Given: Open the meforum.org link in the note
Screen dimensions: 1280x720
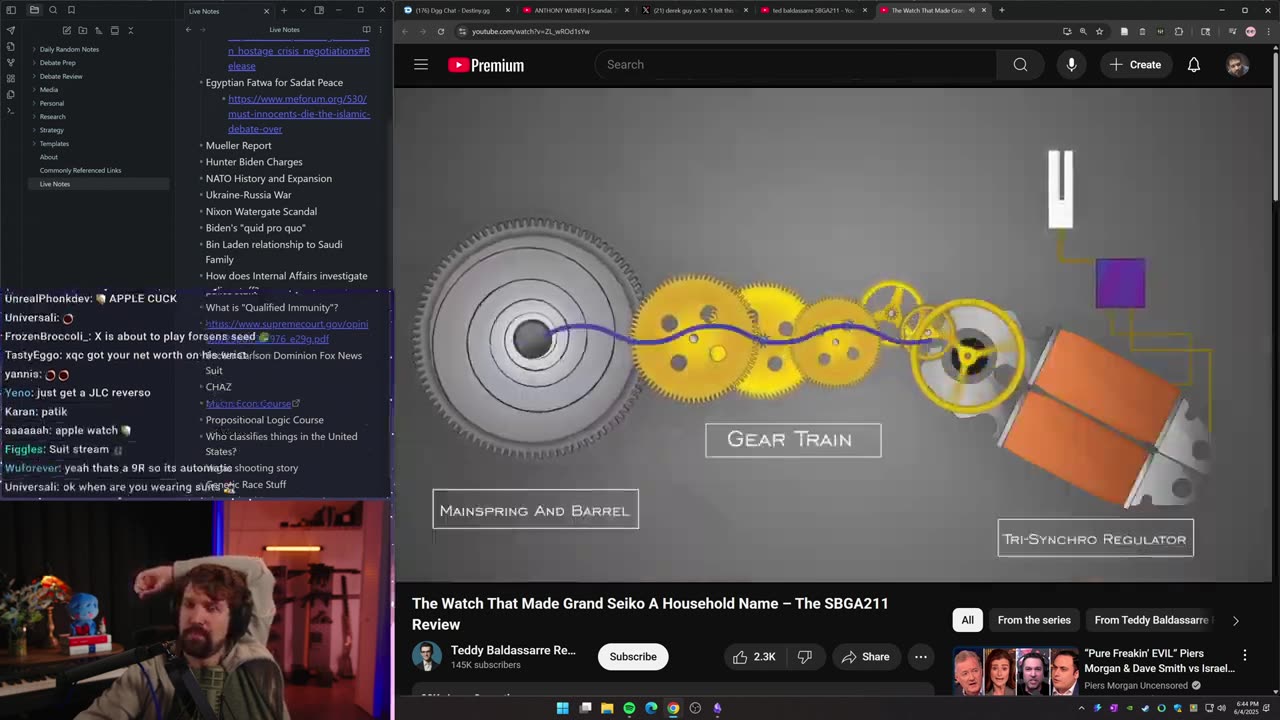Looking at the screenshot, I should pyautogui.click(x=299, y=114).
